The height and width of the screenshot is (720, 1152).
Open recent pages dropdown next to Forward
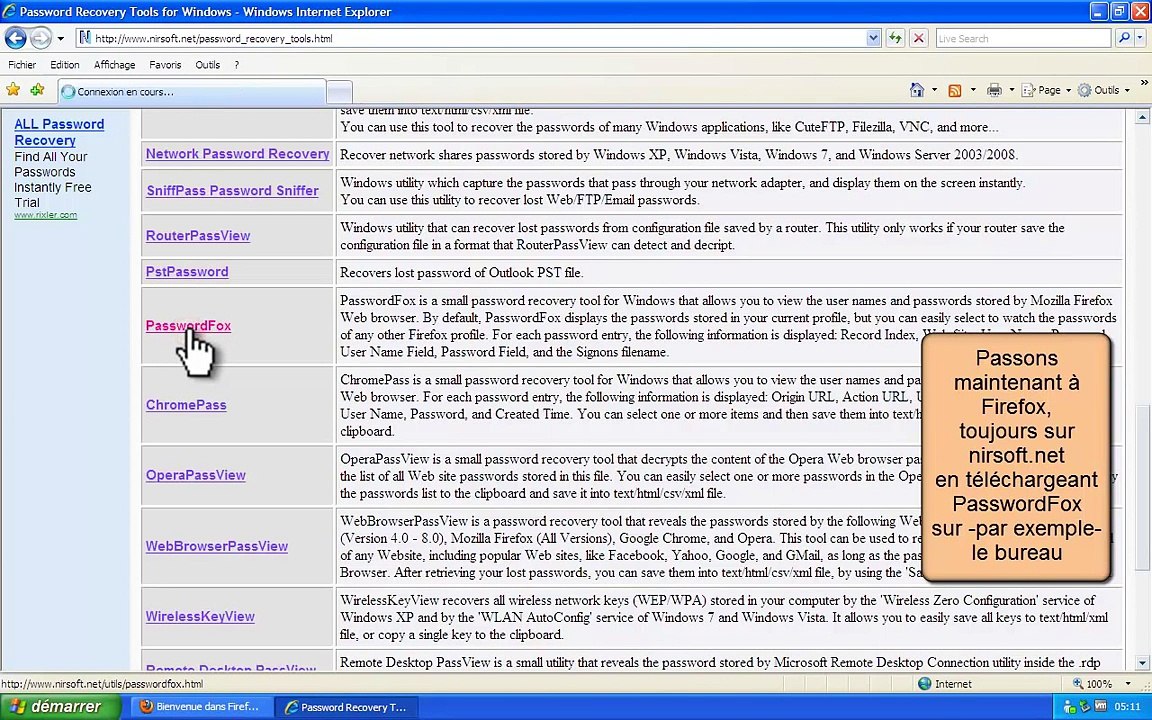coord(60,38)
